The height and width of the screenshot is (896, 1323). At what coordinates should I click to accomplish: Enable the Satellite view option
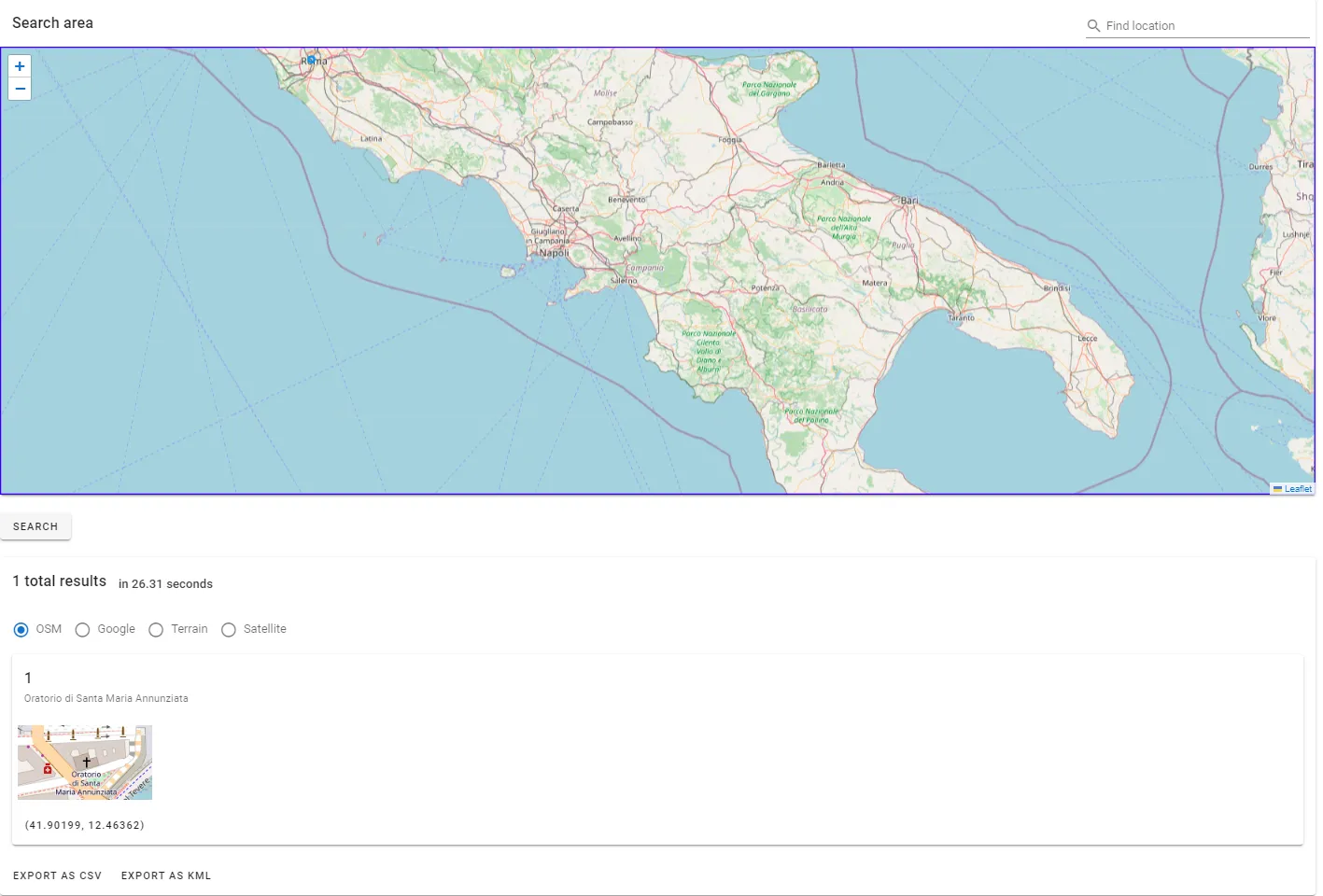tap(229, 630)
